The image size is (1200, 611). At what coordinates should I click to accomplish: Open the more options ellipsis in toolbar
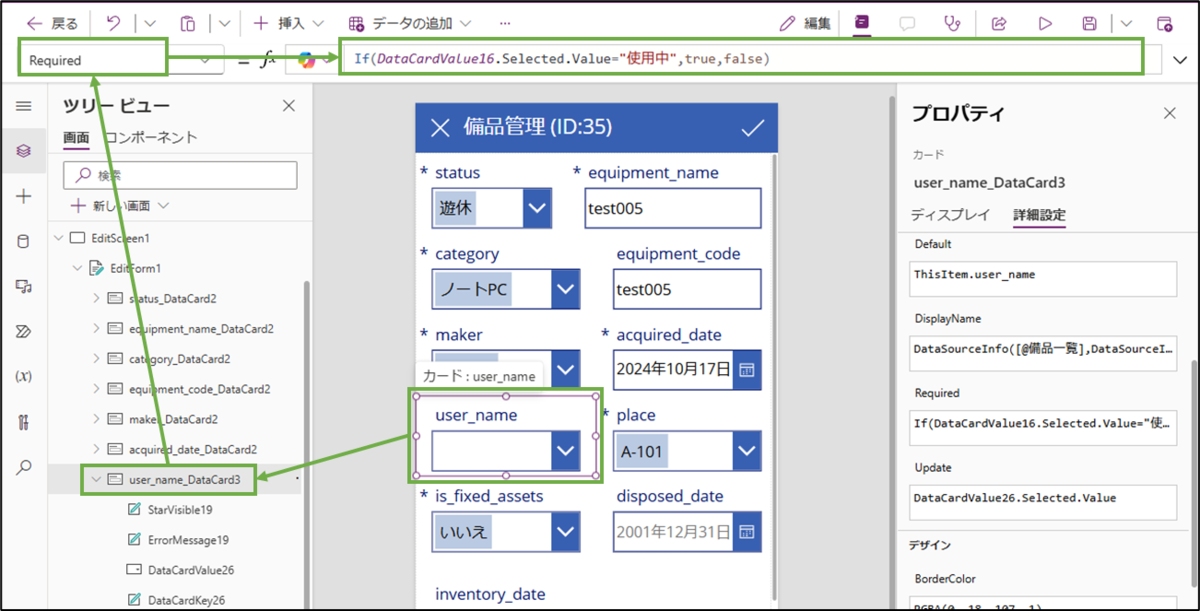click(505, 23)
